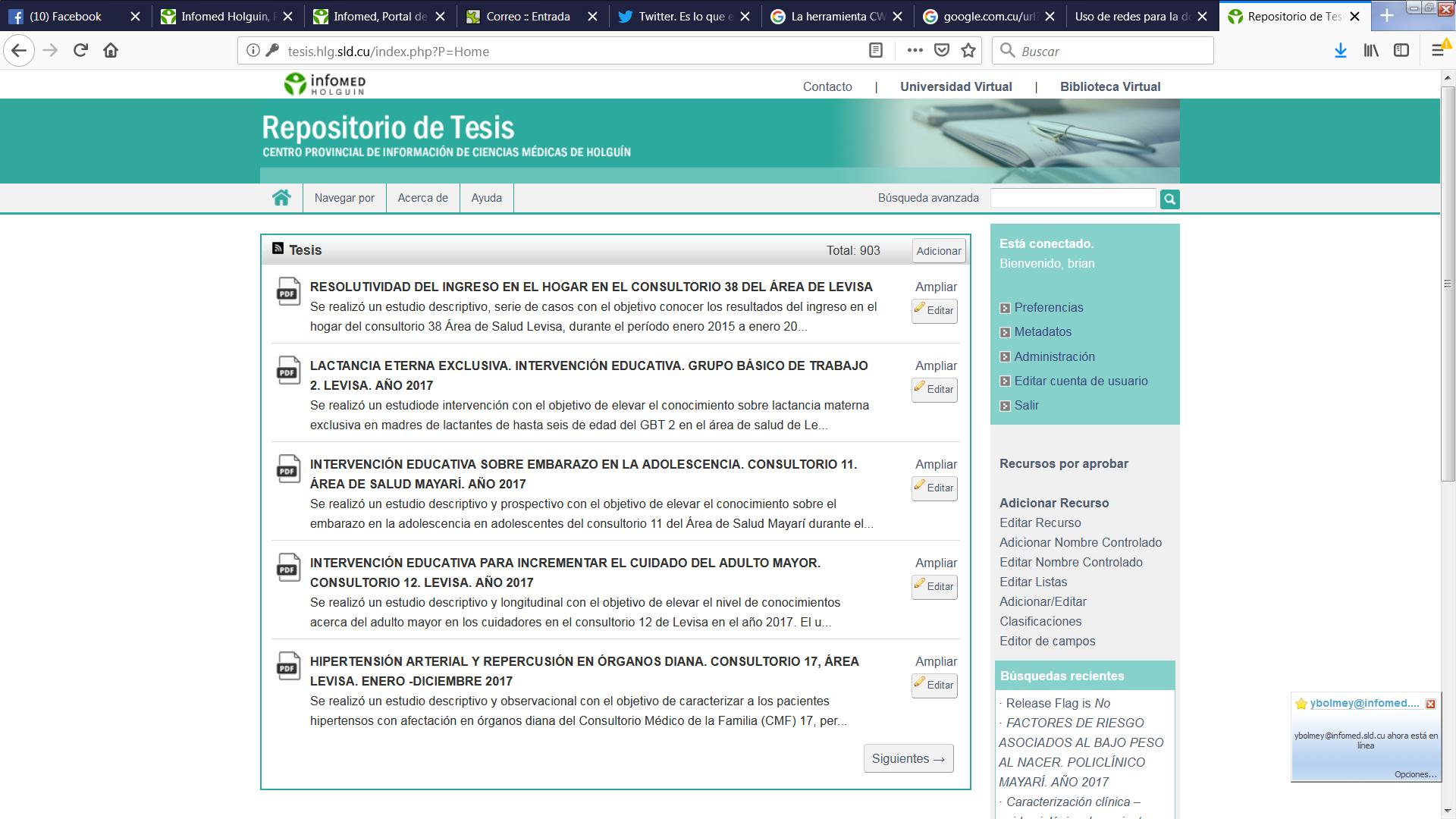
Task: Click the Adicionar Recurso link
Action: (1053, 503)
